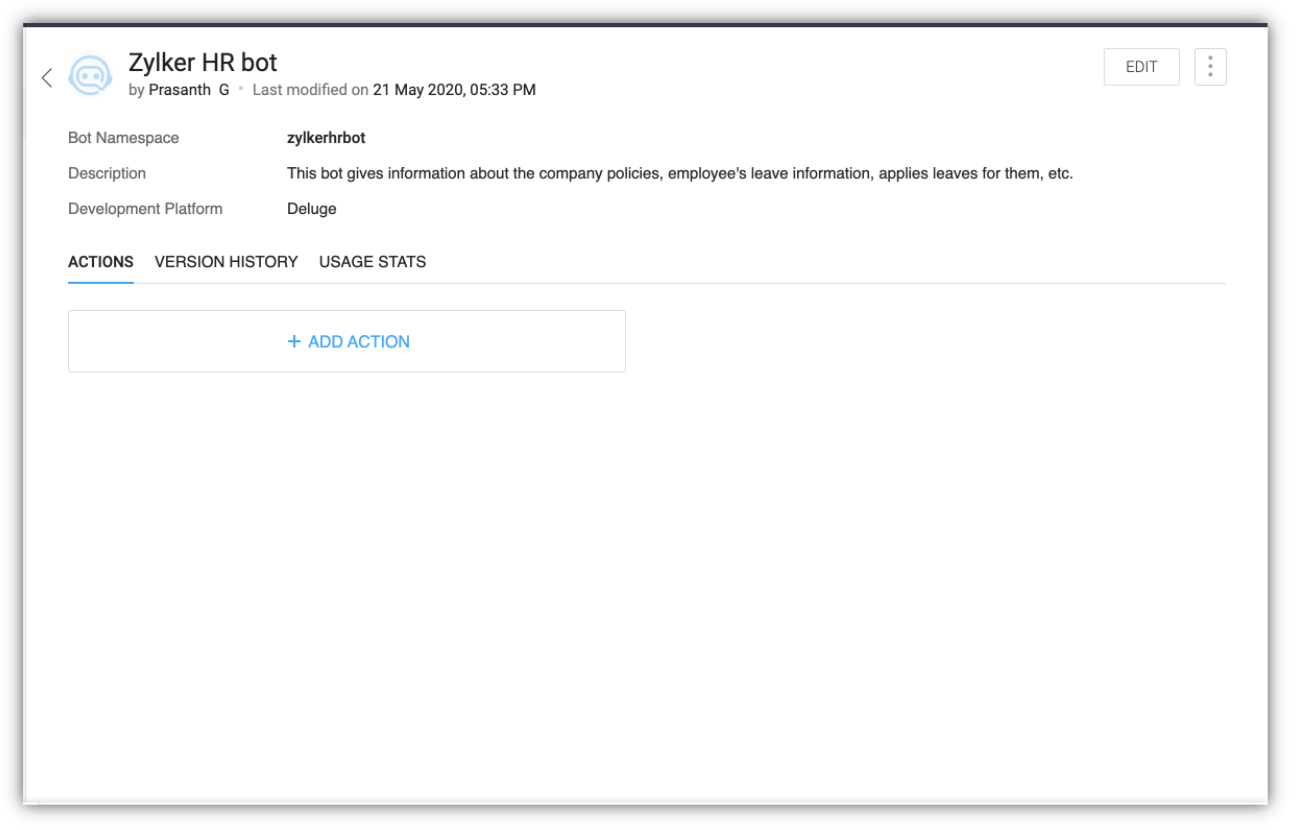
Task: Click the Zylker HR bot avatar icon
Action: click(x=90, y=76)
